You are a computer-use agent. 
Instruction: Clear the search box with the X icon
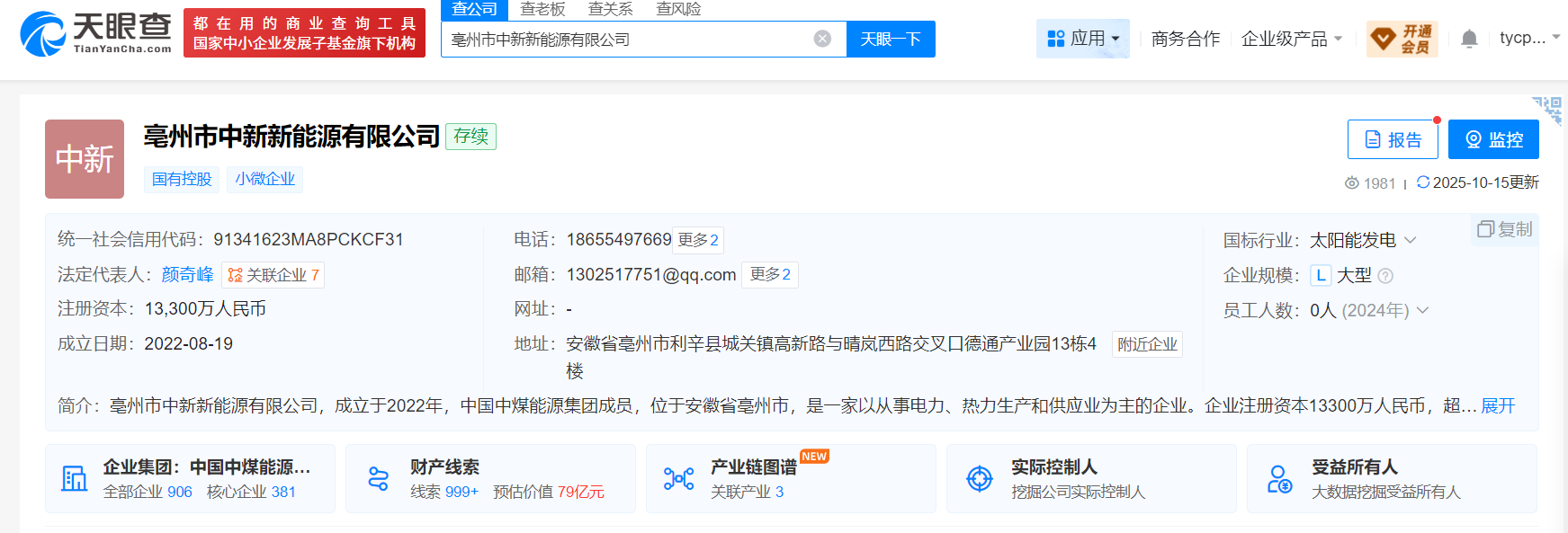pyautogui.click(x=822, y=39)
